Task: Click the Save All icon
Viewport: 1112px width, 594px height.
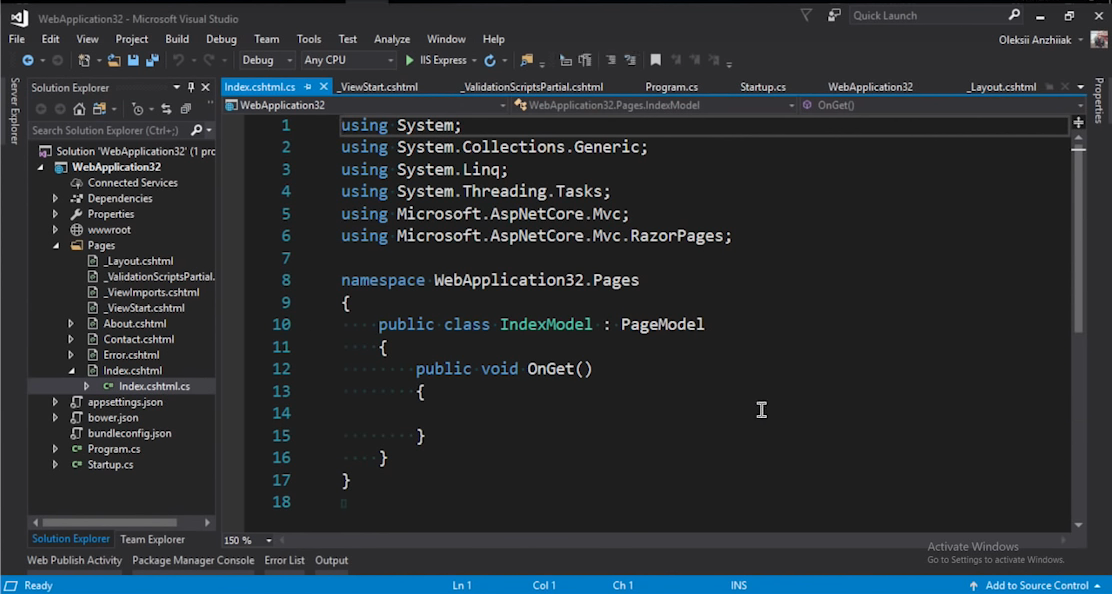Action: (152, 60)
